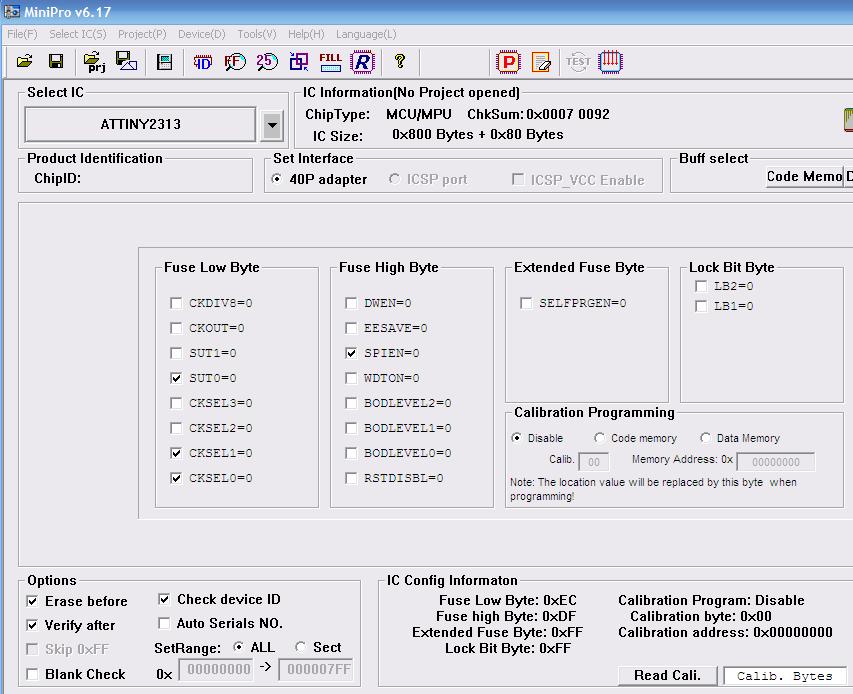Enable the Auto Serials NO. option
The image size is (853, 694).
(x=164, y=623)
